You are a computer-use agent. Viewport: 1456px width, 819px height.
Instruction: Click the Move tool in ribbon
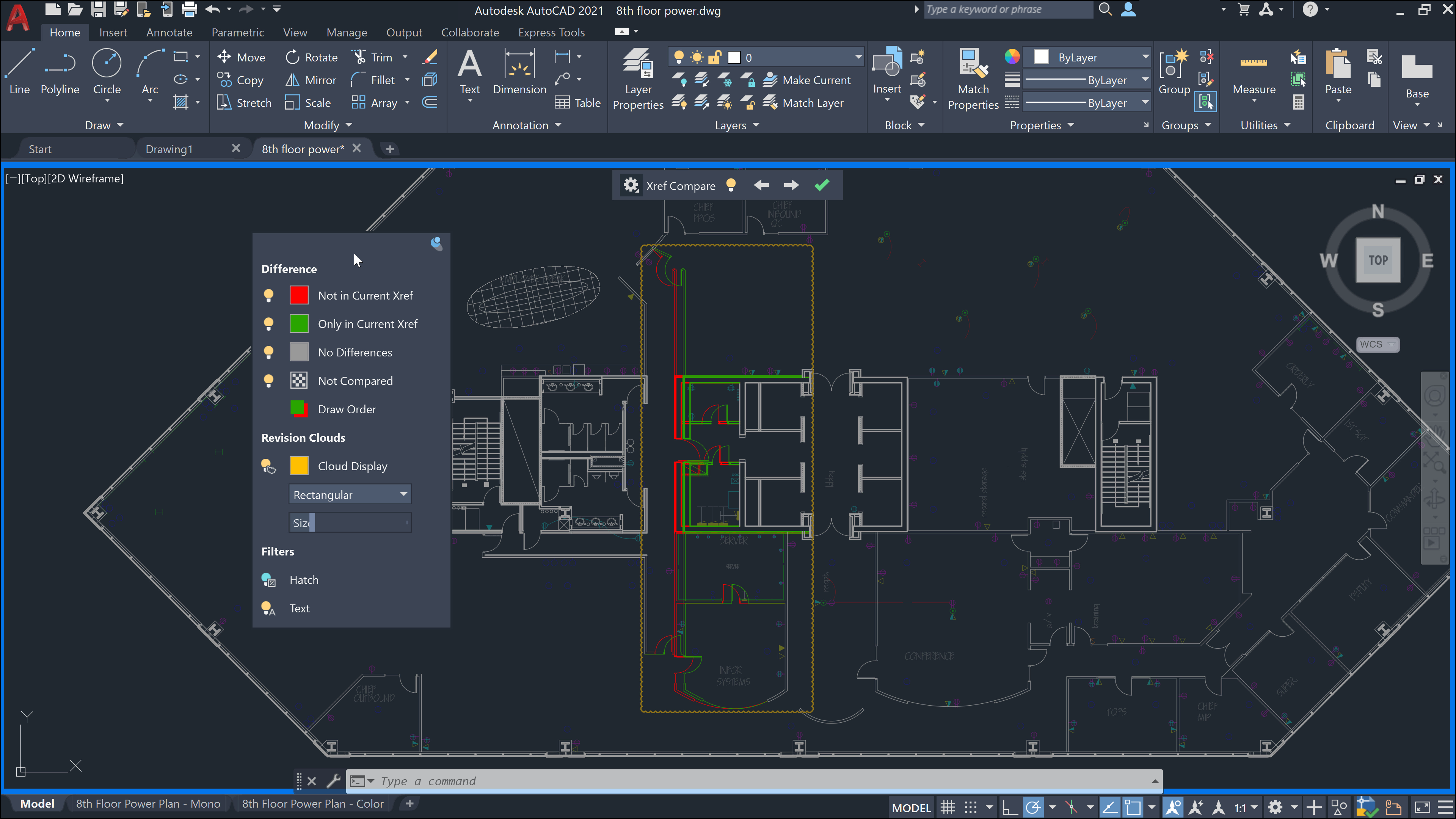tap(251, 56)
